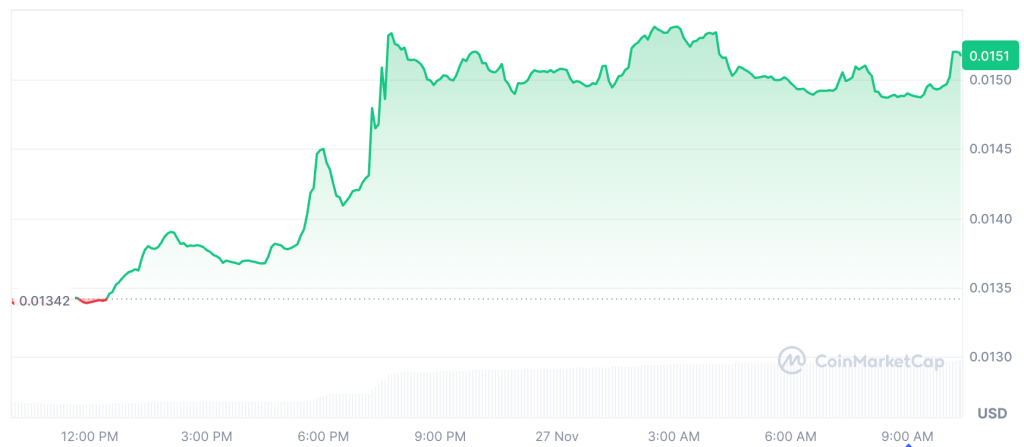
Task: Click the CoinMarketCap logo icon
Action: [x=793, y=360]
